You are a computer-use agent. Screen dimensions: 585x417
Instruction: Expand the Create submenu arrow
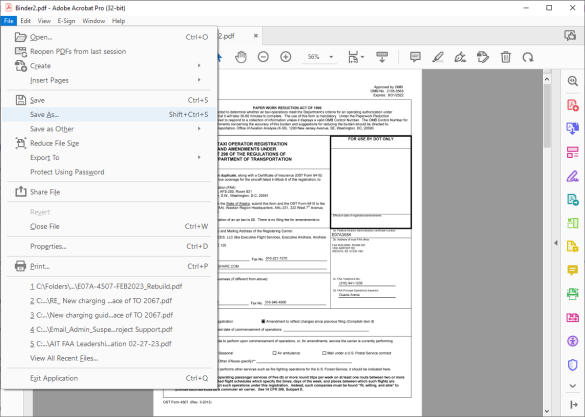pyautogui.click(x=199, y=66)
